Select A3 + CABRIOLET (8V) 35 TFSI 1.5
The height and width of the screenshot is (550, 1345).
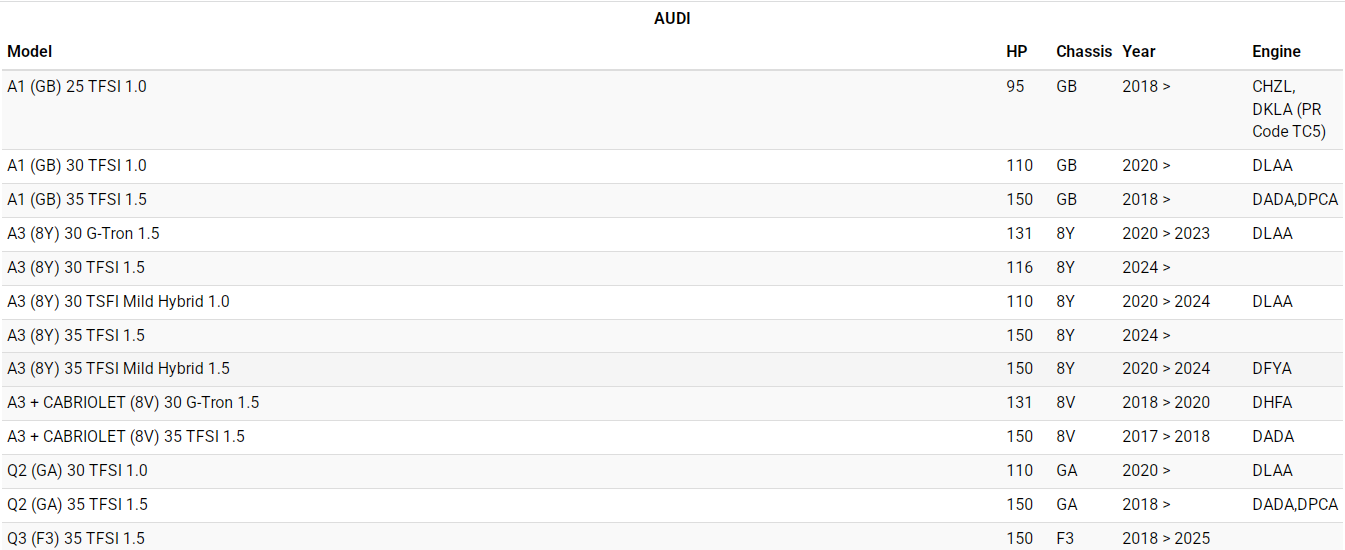point(126,437)
